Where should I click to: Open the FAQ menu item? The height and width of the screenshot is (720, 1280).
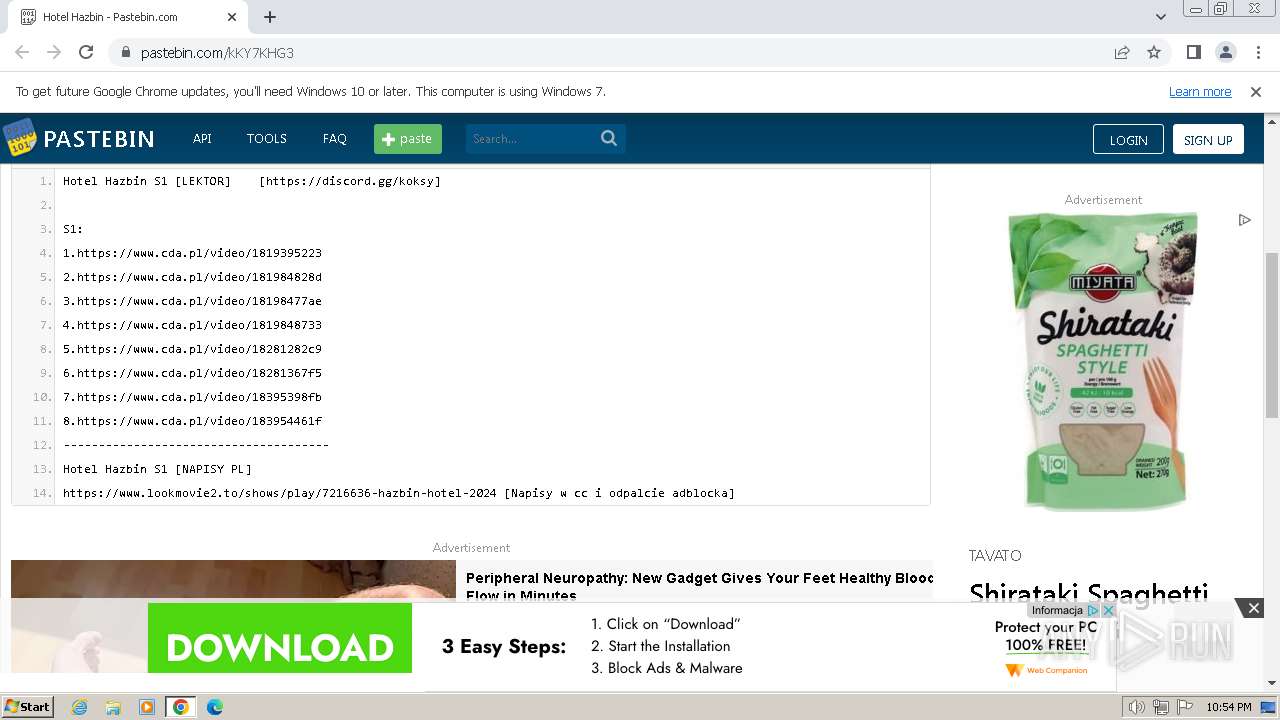(x=335, y=138)
